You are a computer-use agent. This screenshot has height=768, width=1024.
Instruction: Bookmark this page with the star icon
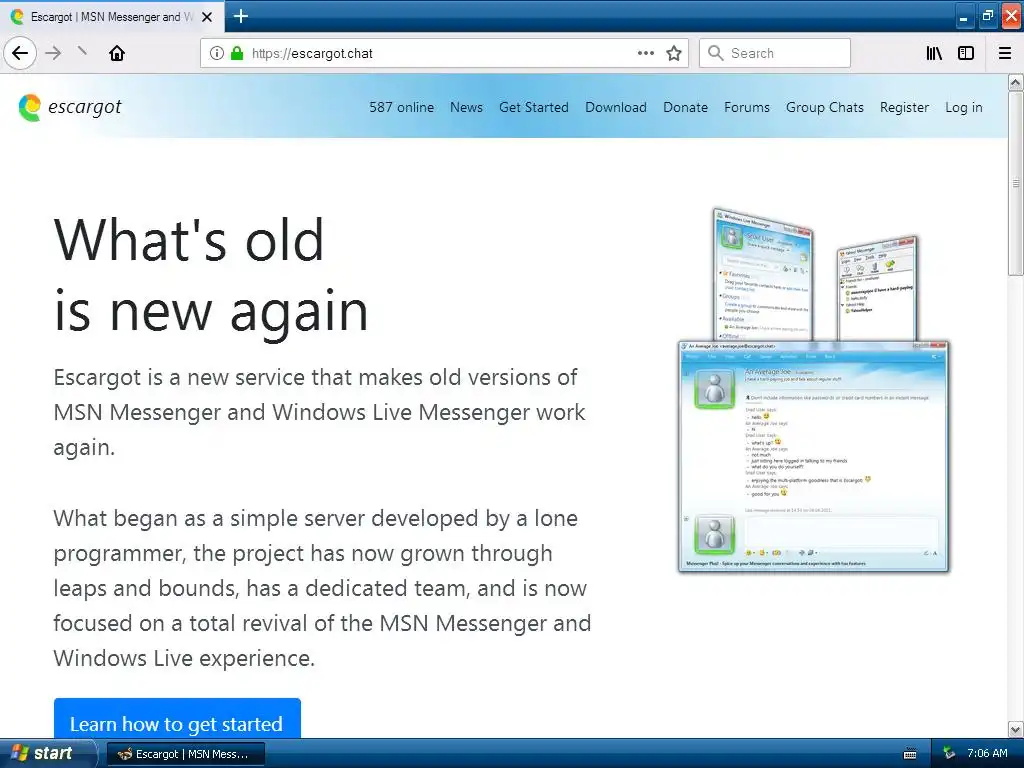pos(674,53)
